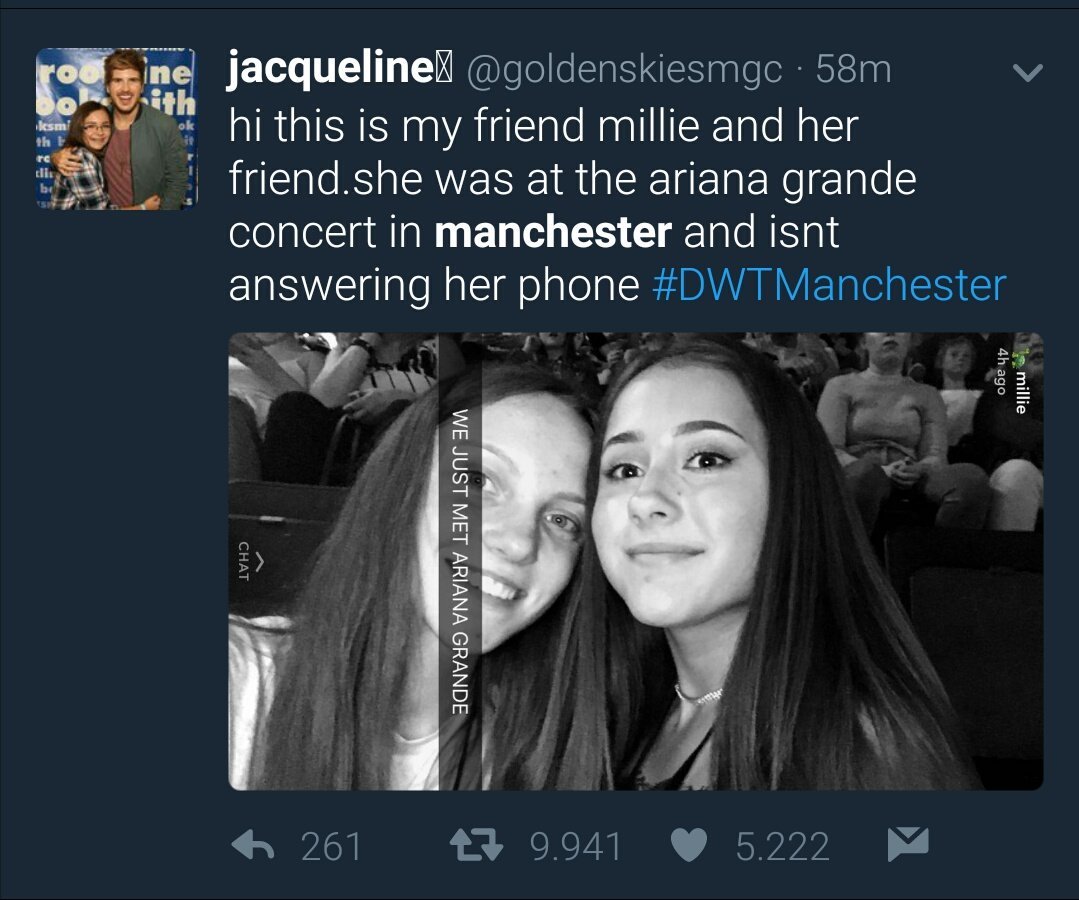Follow the #DWTManchester hashtag
This screenshot has height=900, width=1079.
(829, 284)
